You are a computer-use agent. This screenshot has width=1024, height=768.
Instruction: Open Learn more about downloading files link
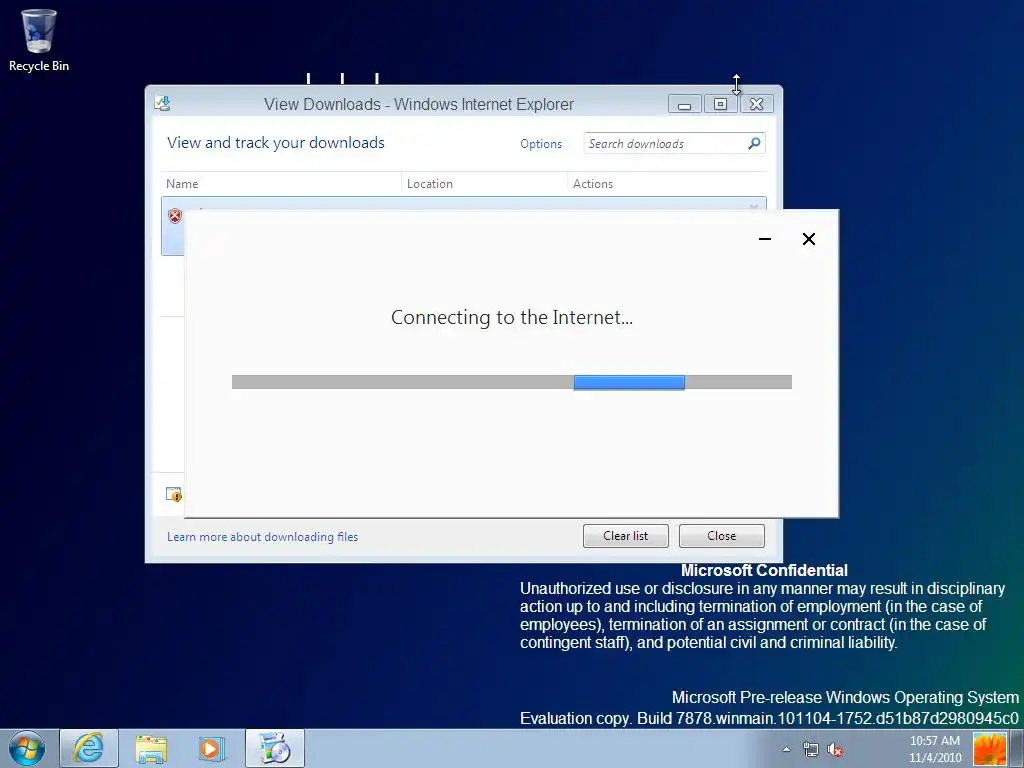[263, 537]
